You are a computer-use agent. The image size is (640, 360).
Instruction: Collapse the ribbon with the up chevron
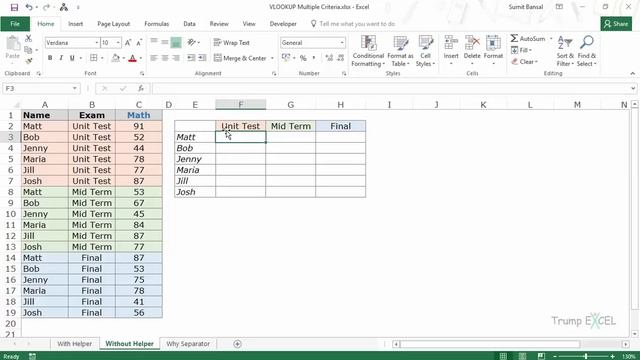tap(632, 73)
